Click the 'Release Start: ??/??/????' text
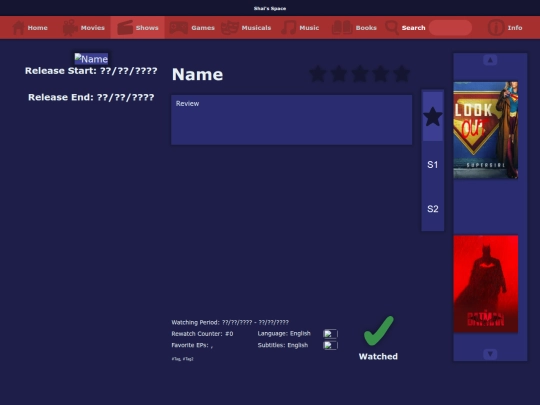Image resolution: width=540 pixels, height=405 pixels. pyautogui.click(x=91, y=71)
